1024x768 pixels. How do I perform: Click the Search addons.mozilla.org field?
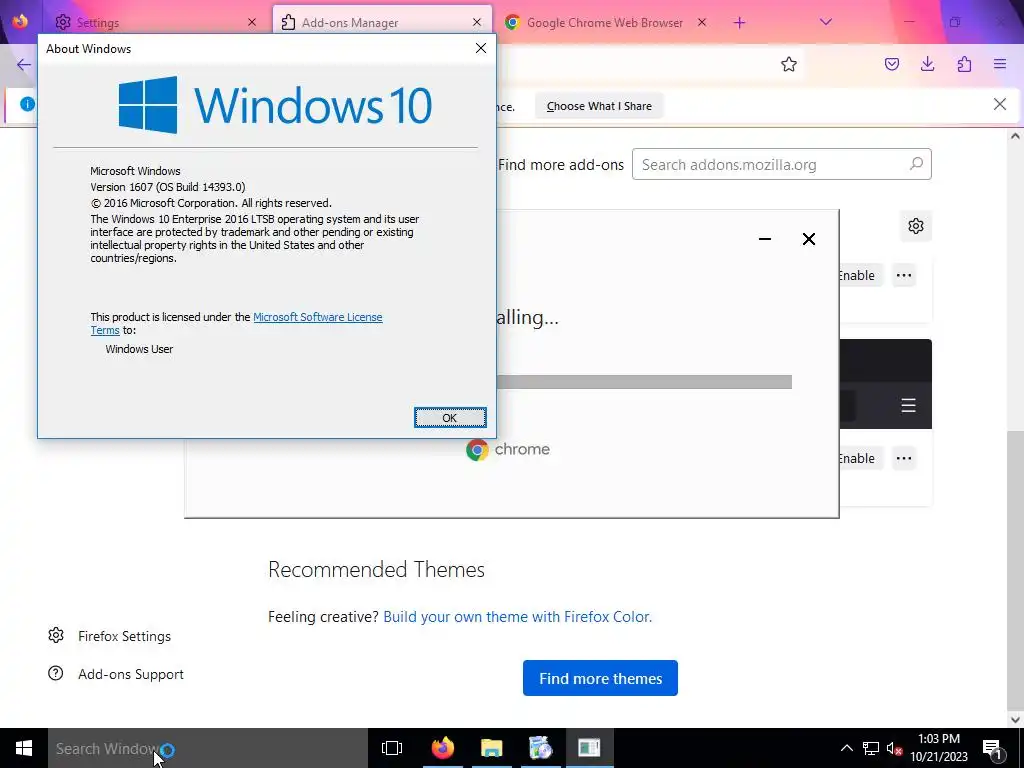[781, 165]
